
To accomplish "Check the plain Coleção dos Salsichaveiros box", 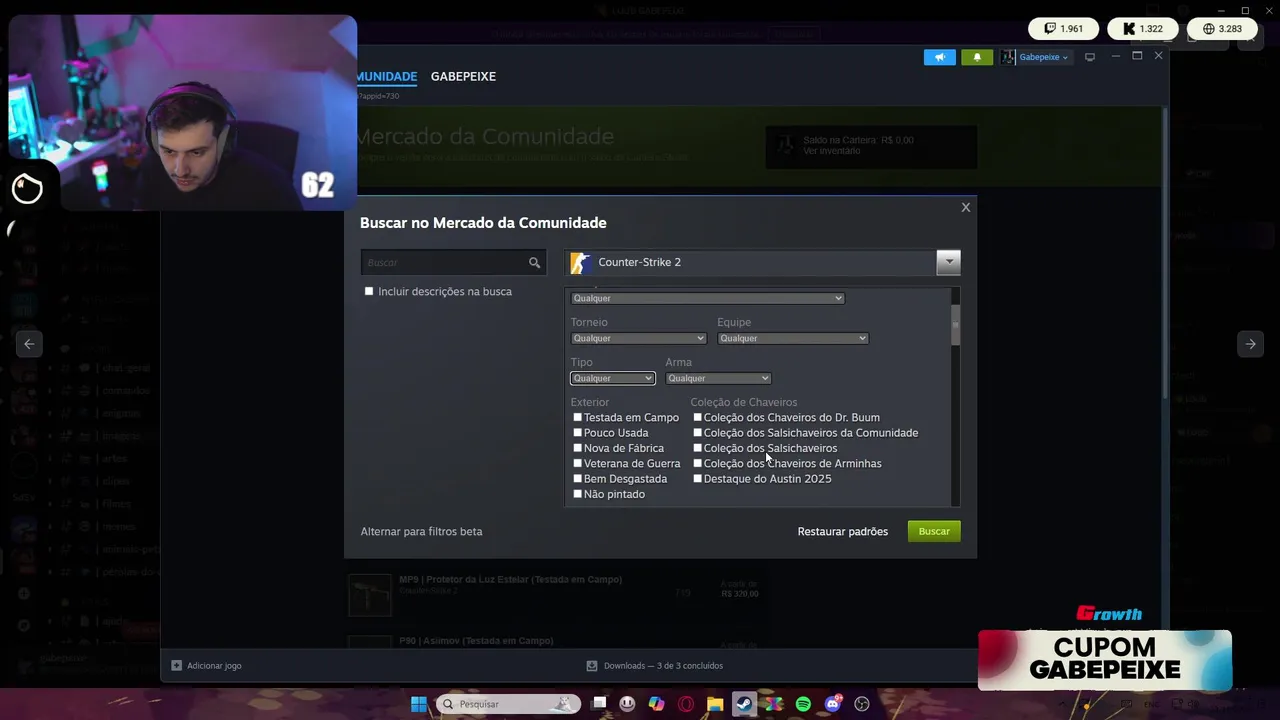I will point(697,448).
